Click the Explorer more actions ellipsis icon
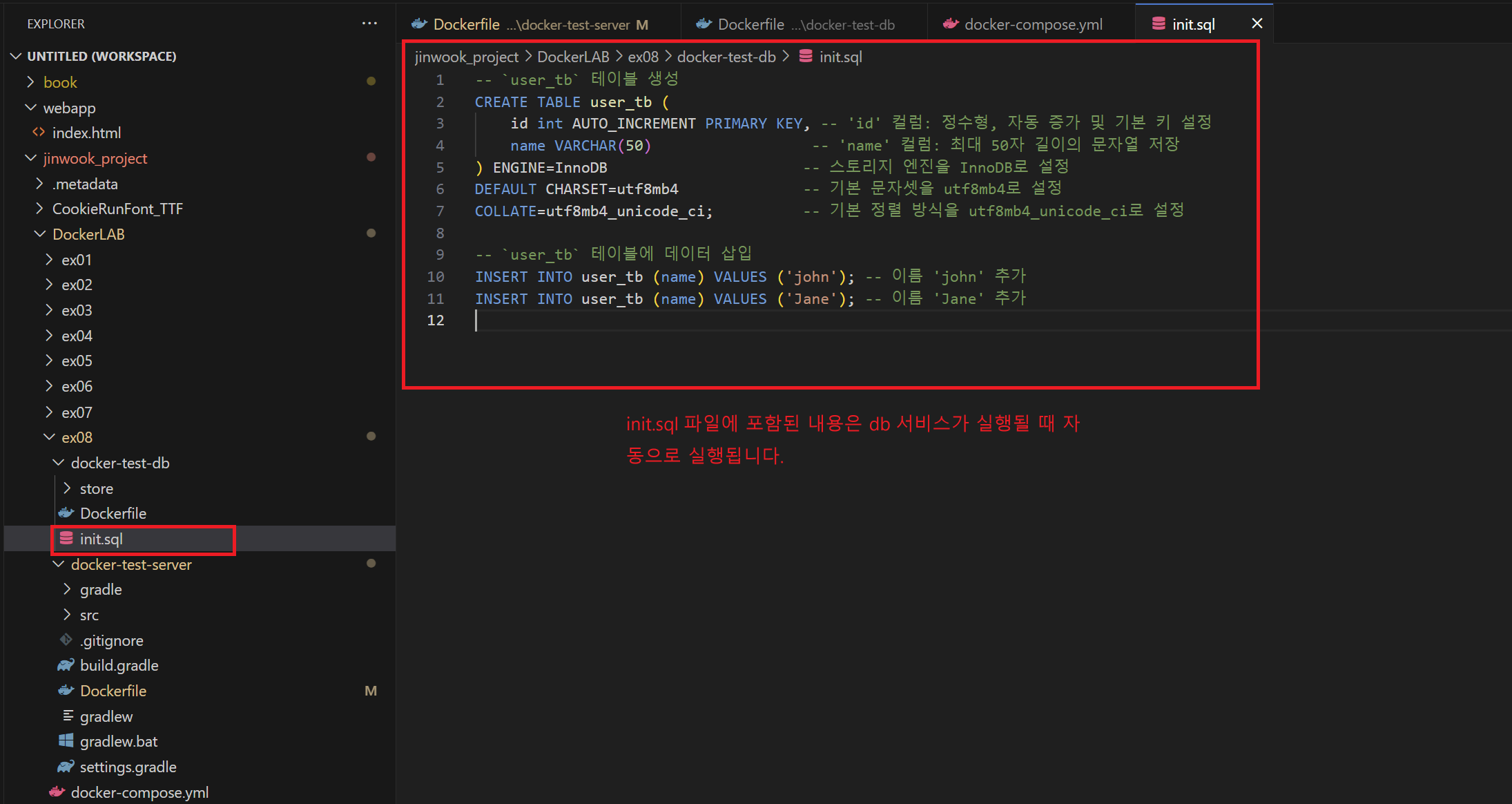 [x=369, y=23]
